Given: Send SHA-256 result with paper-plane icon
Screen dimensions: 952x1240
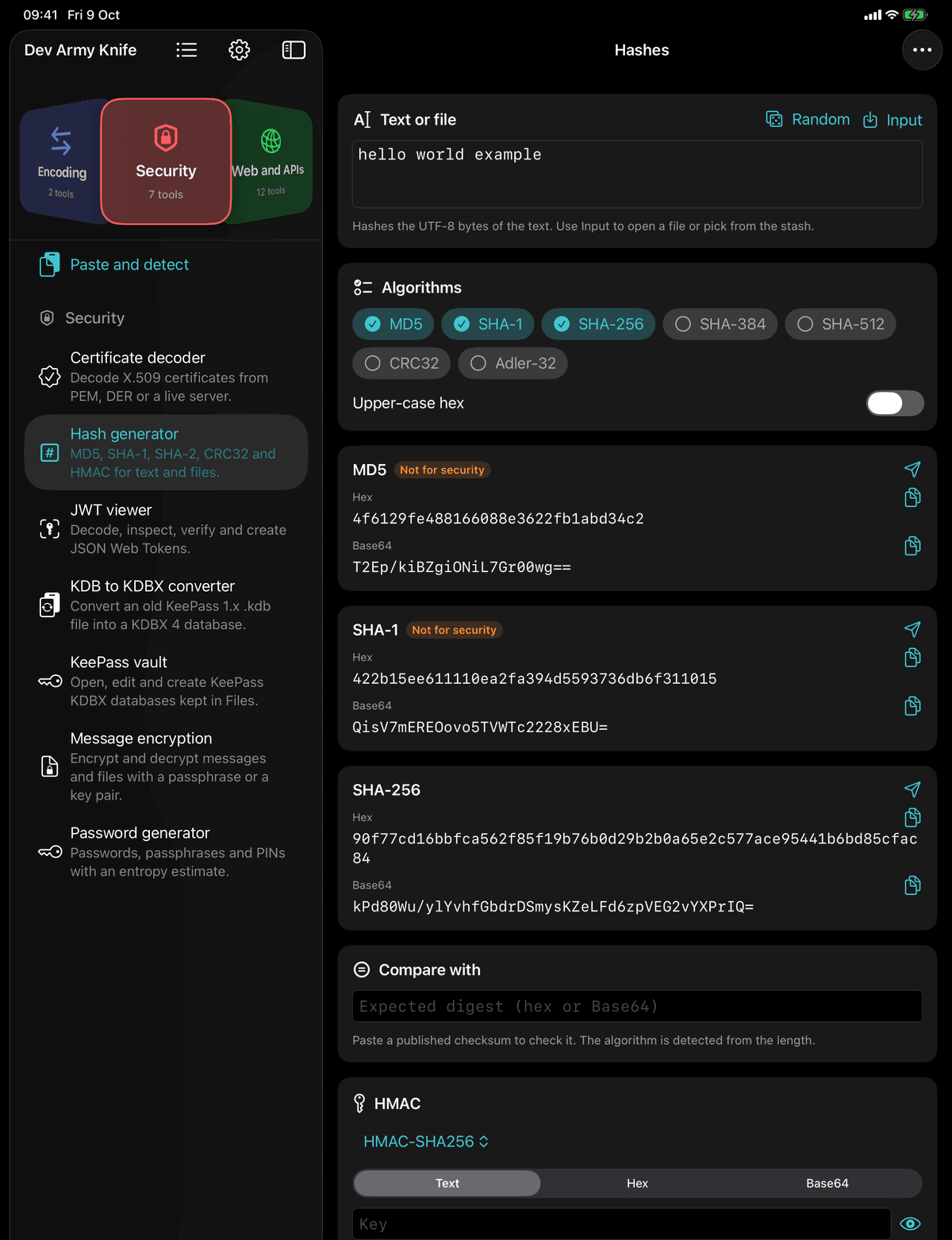Looking at the screenshot, I should (x=912, y=789).
